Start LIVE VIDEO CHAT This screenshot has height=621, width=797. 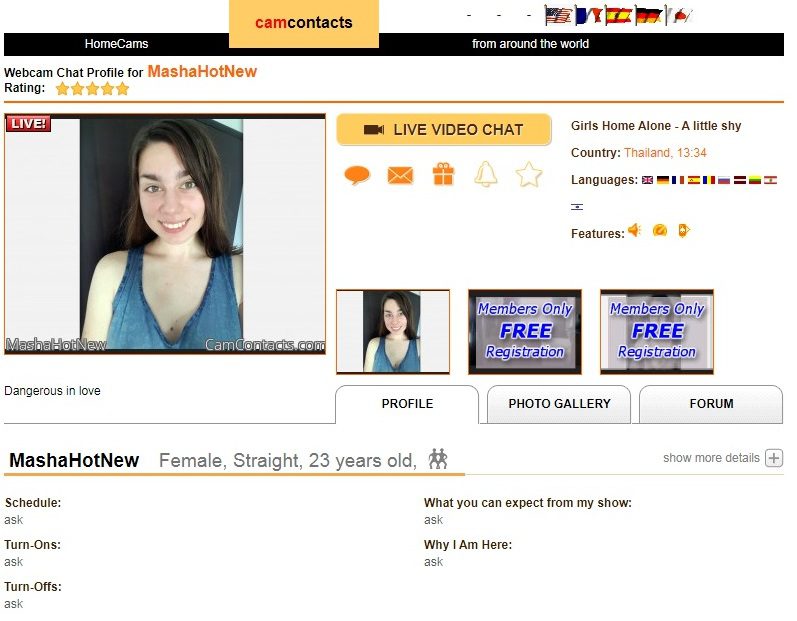pos(444,130)
